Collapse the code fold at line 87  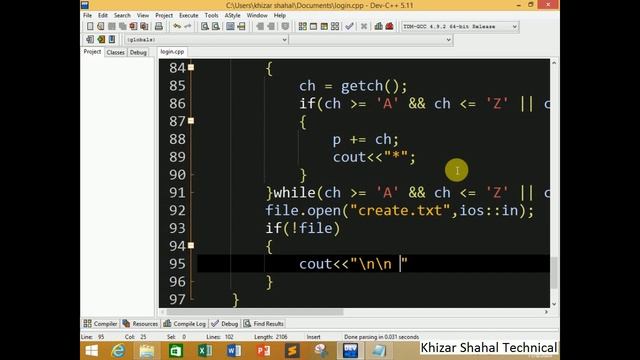(x=191, y=121)
